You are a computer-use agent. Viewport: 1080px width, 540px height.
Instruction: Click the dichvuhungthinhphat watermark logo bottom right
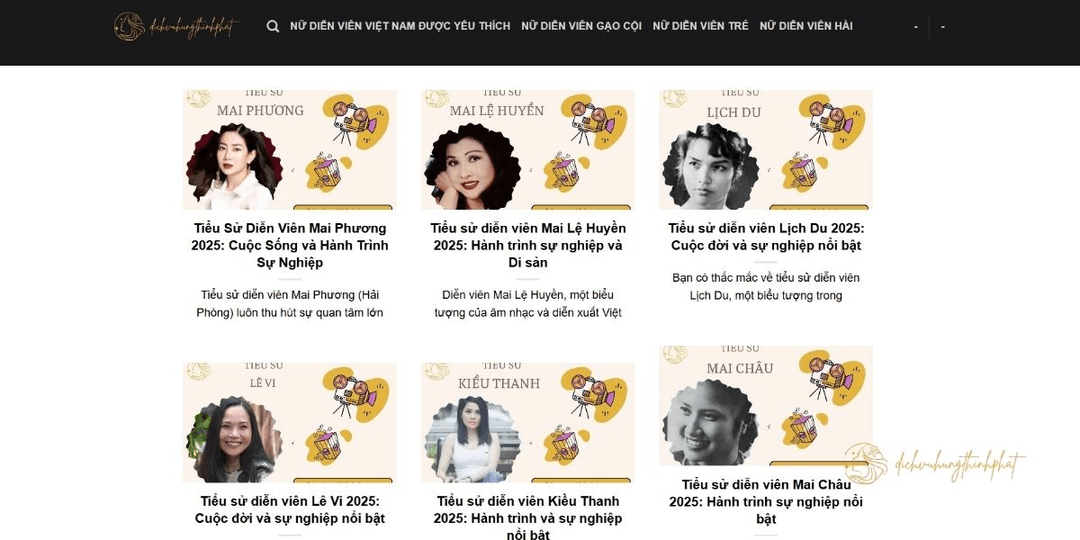tap(935, 464)
